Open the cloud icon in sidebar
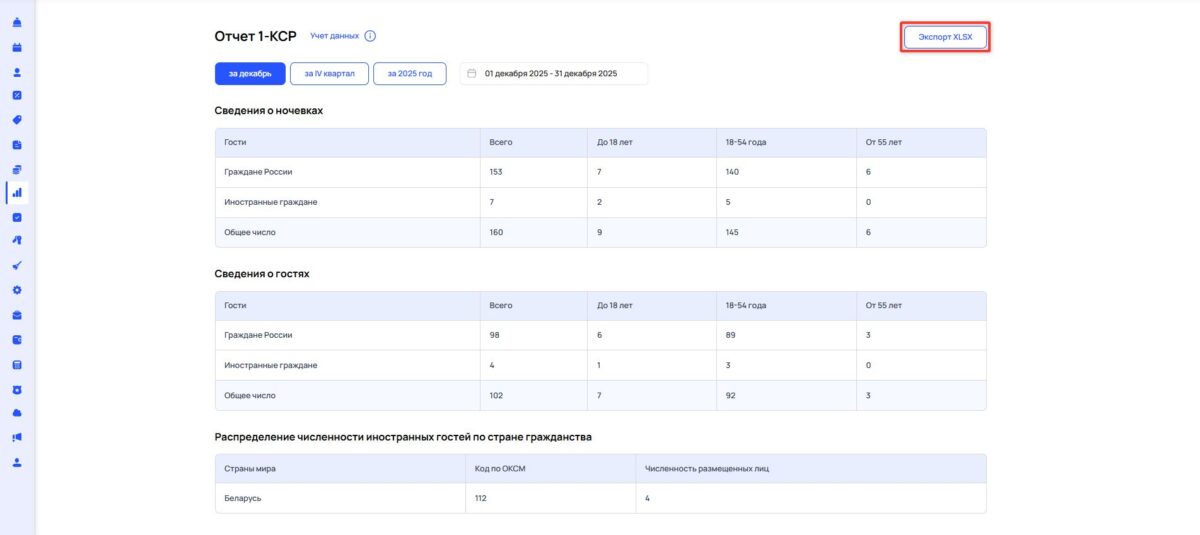 17,412
